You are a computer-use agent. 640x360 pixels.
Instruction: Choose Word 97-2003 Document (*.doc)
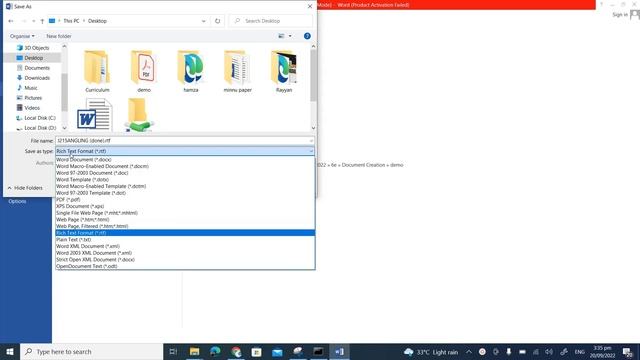185,173
